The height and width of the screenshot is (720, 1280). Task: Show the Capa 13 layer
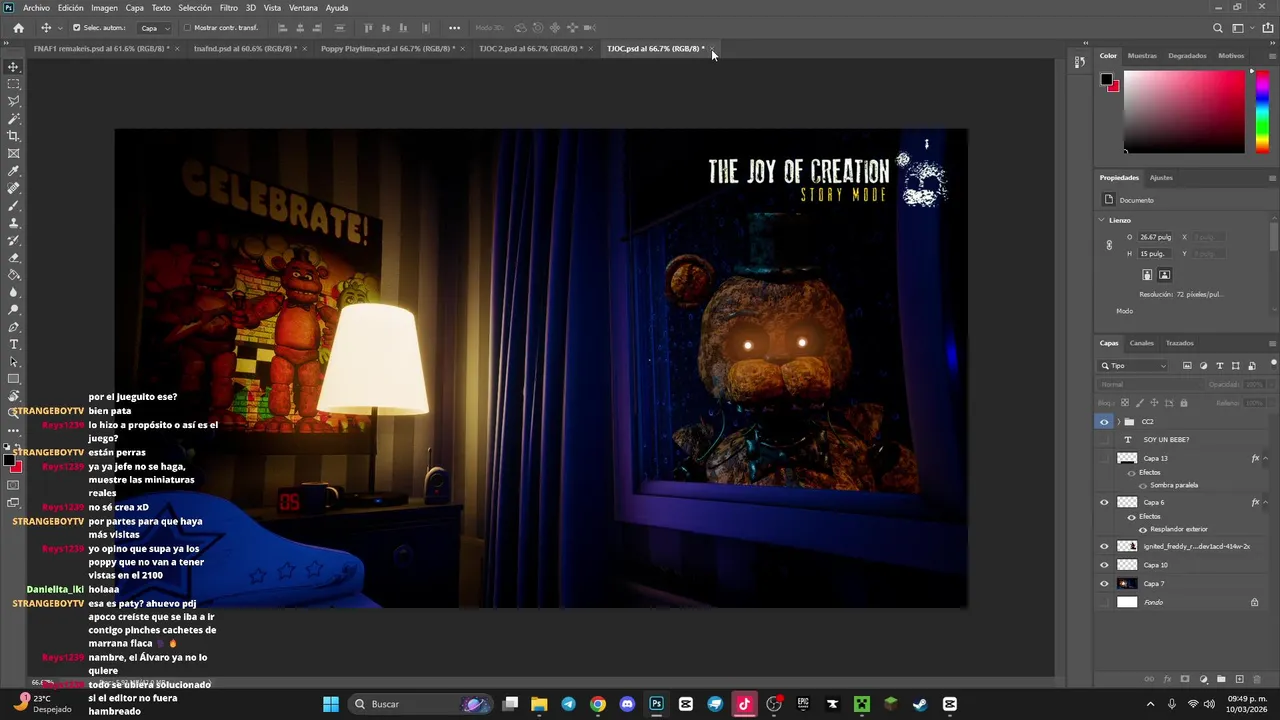coord(1104,458)
